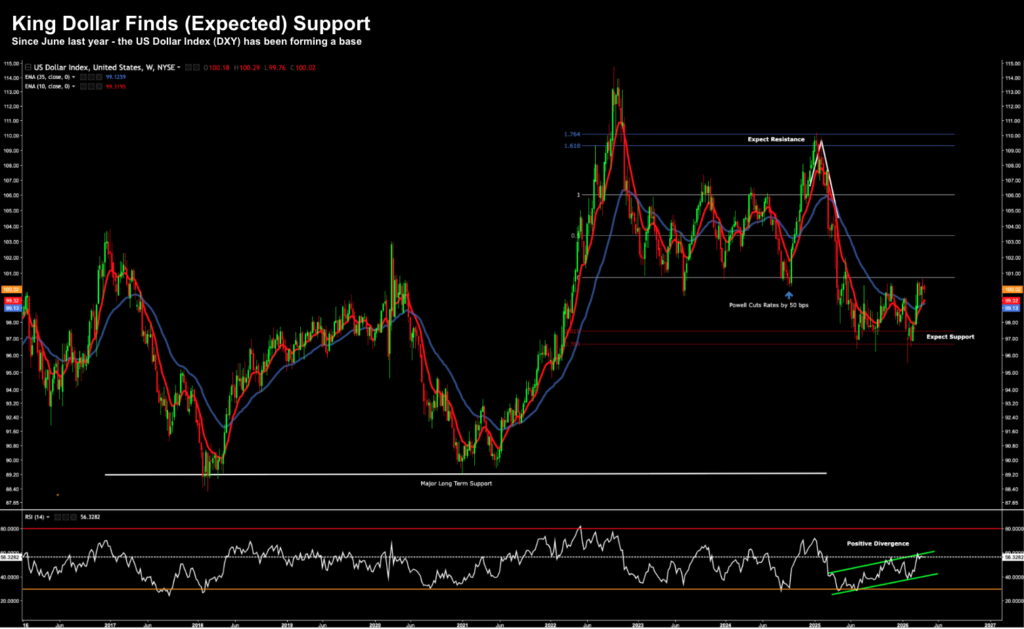Open the RSI (14) dropdown arrow
1024x629 pixels.
pos(48,517)
